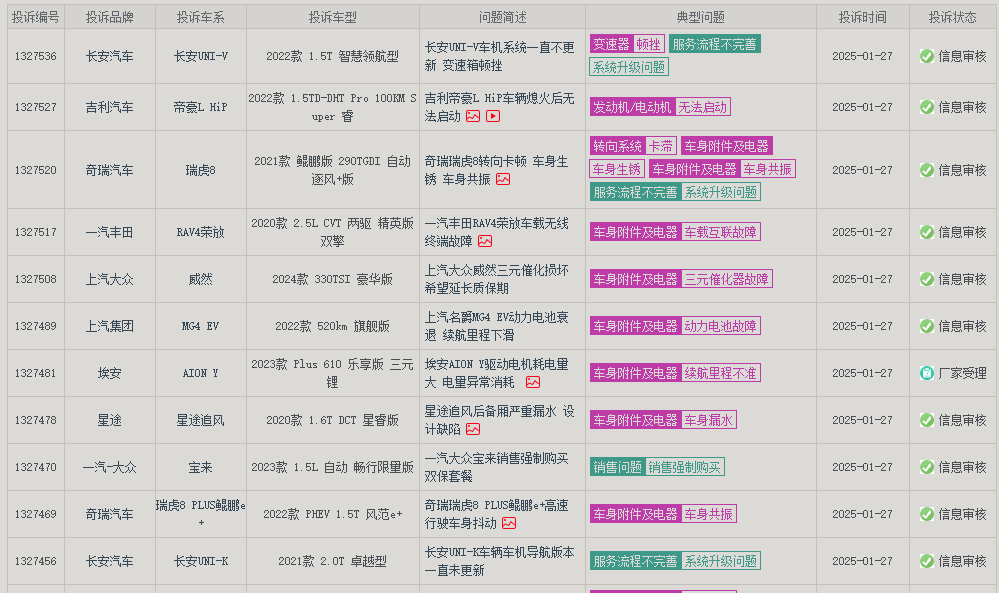999x593 pixels.
Task: Open image attachment icon in complaint 1327527
Action: click(x=473, y=116)
